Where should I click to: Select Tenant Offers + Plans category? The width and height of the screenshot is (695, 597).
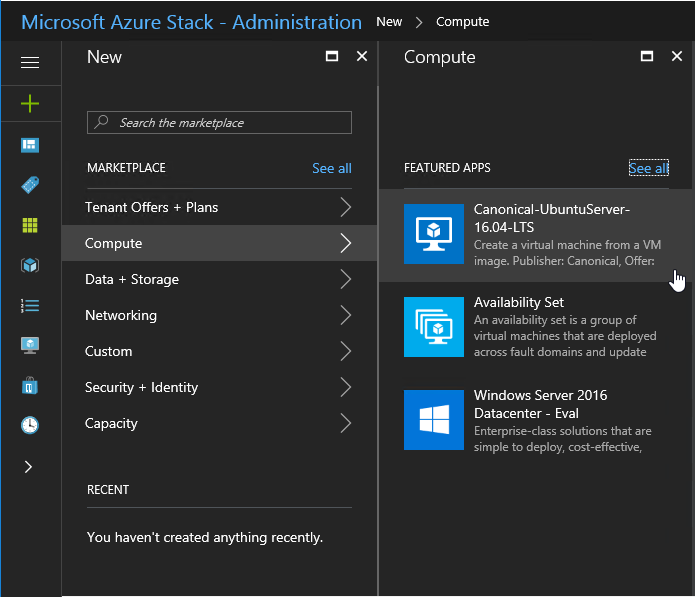coord(219,207)
